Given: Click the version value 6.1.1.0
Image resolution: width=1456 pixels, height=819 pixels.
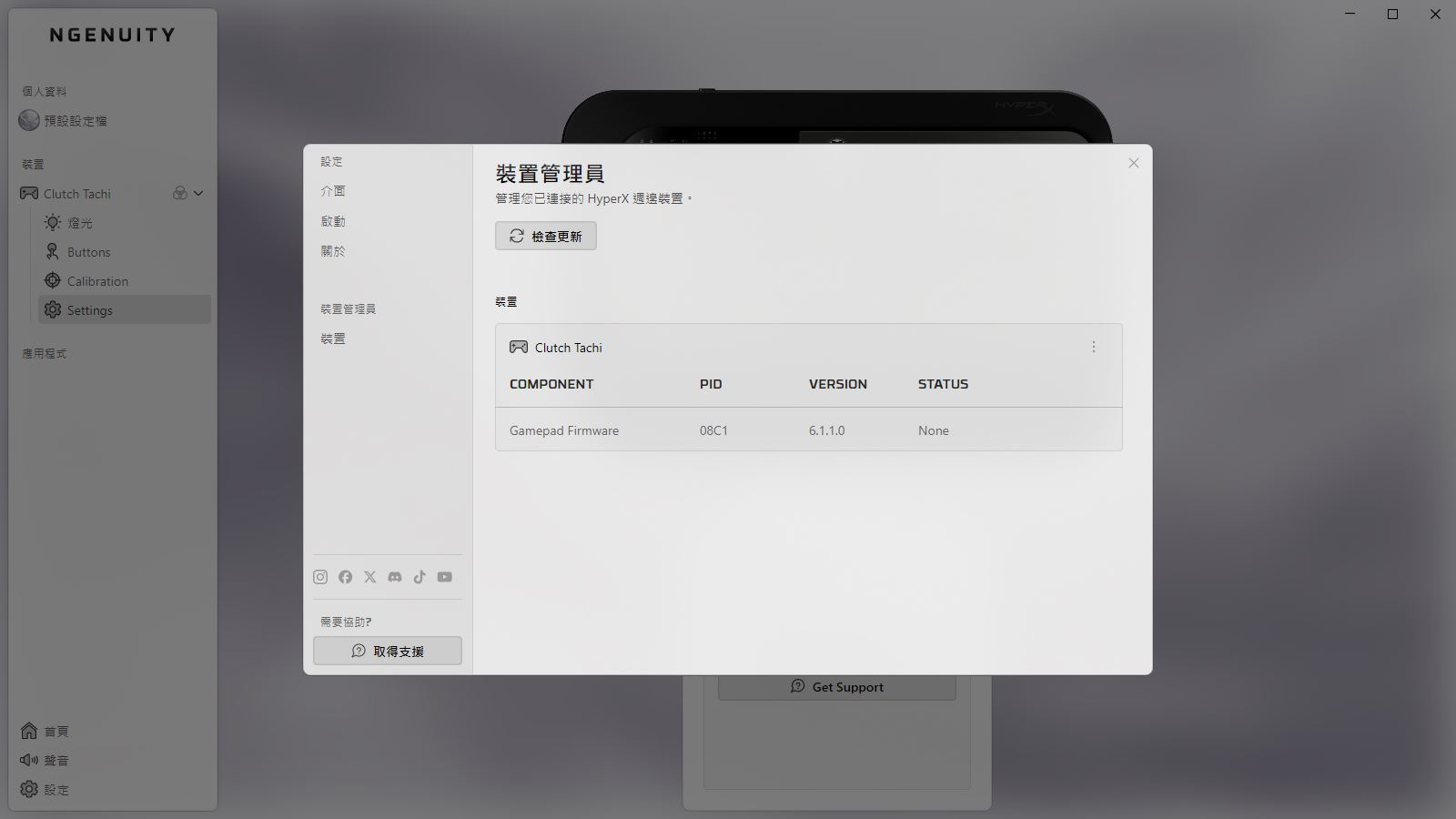Looking at the screenshot, I should pos(827,430).
